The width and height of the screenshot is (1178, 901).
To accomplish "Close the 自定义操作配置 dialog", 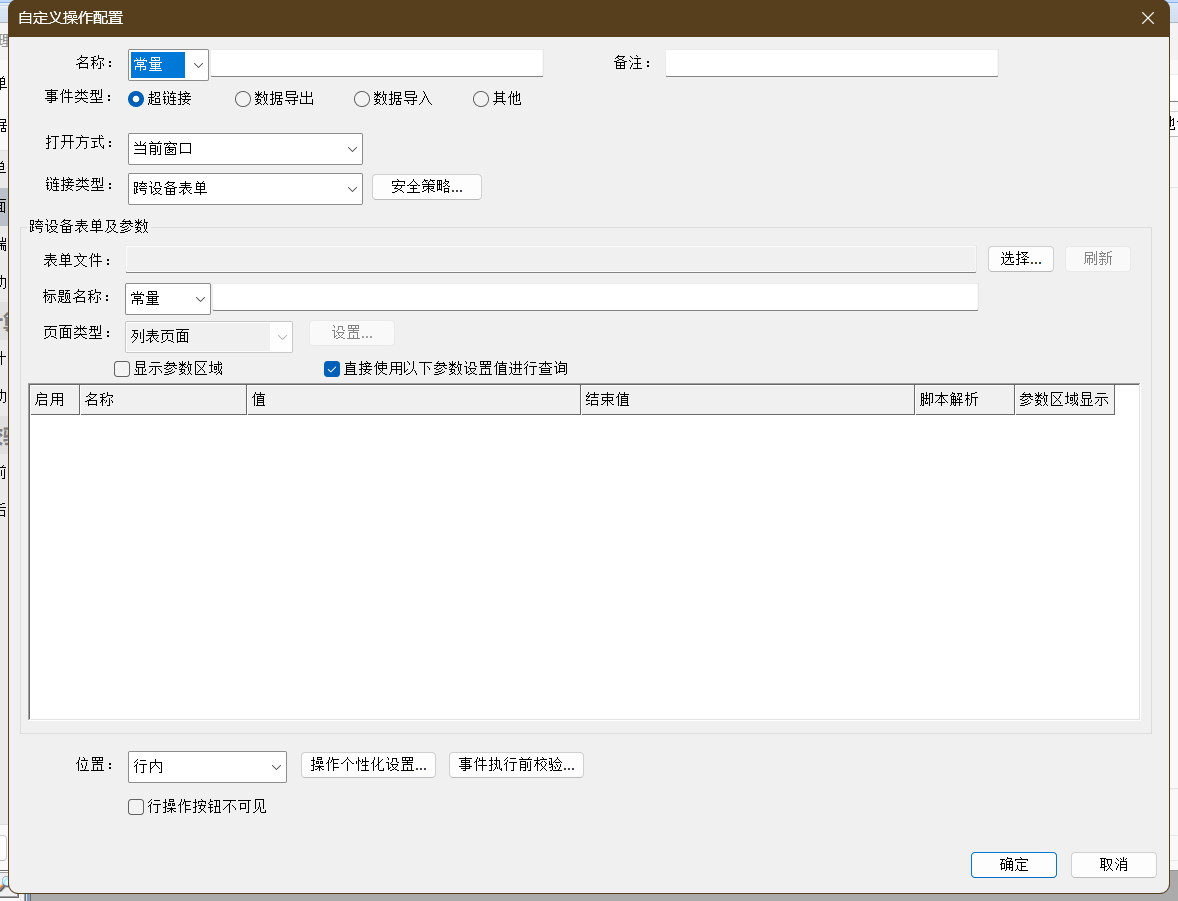I will 1148,18.
